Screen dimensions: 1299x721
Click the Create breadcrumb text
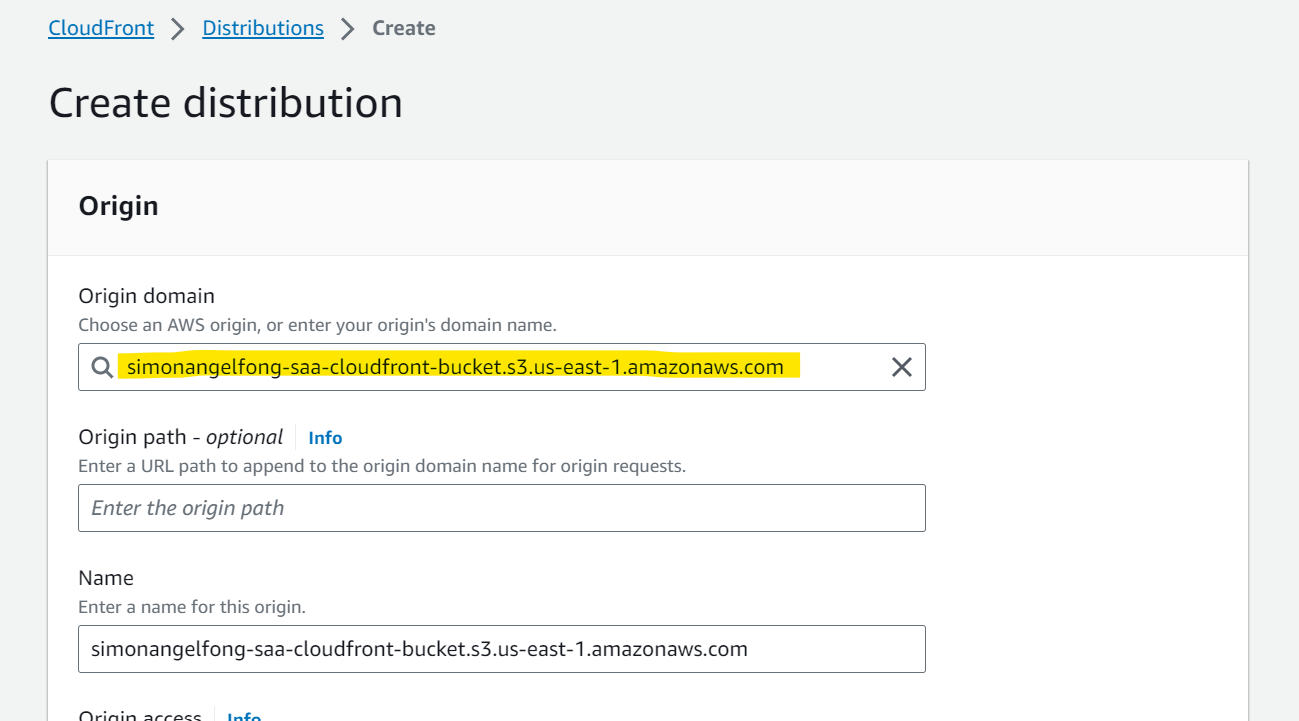coord(404,28)
